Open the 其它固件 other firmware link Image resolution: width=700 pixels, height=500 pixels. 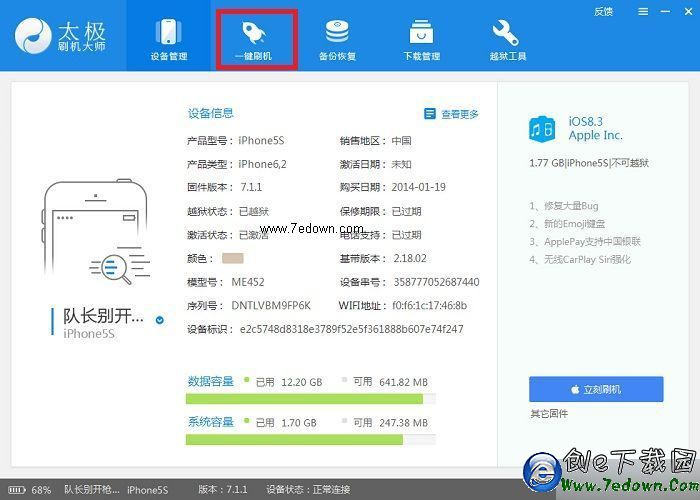click(x=549, y=414)
